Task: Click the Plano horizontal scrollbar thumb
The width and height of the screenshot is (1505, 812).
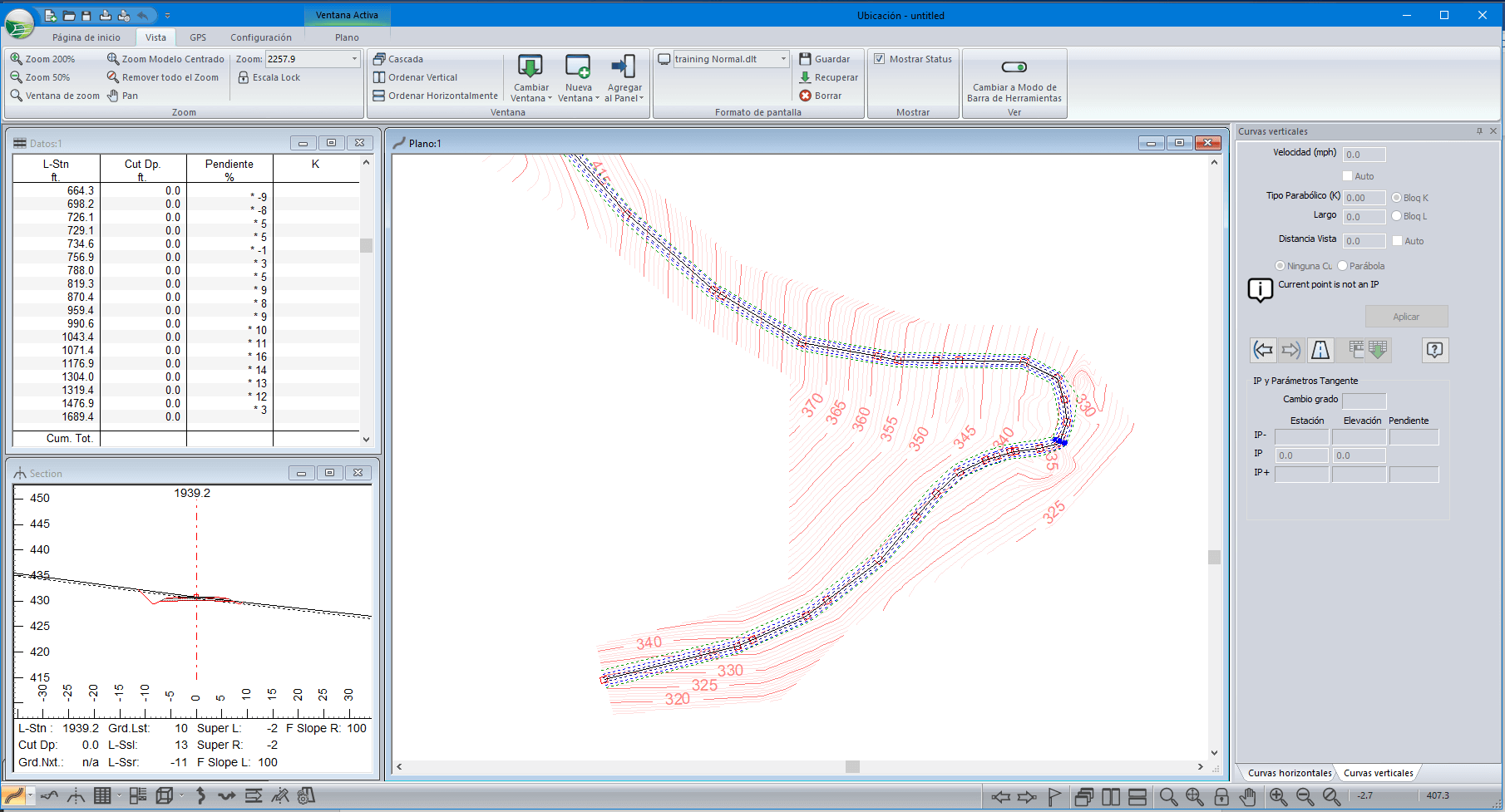Action: pos(852,766)
